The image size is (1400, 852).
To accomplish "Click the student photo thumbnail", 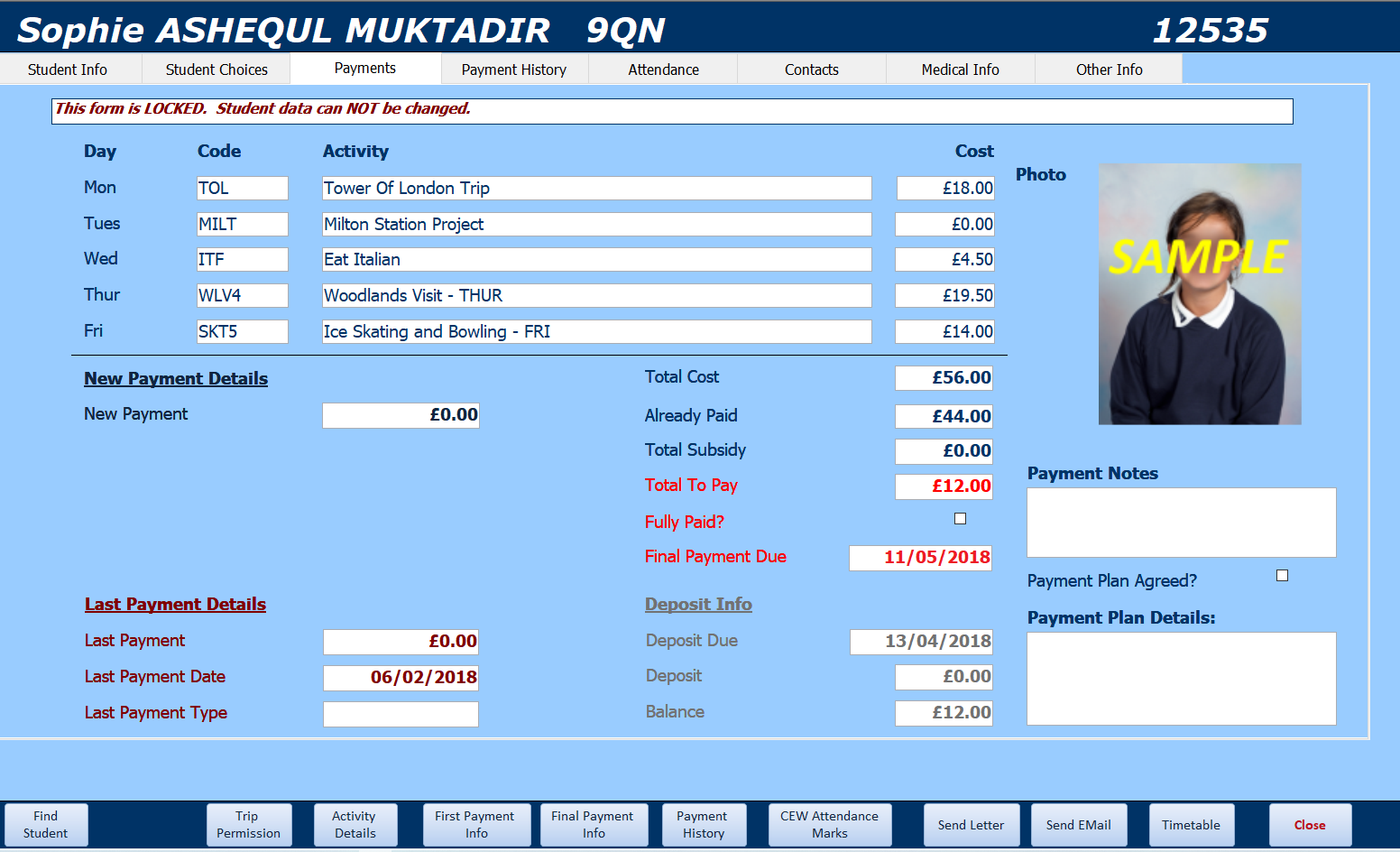I will pyautogui.click(x=1200, y=293).
